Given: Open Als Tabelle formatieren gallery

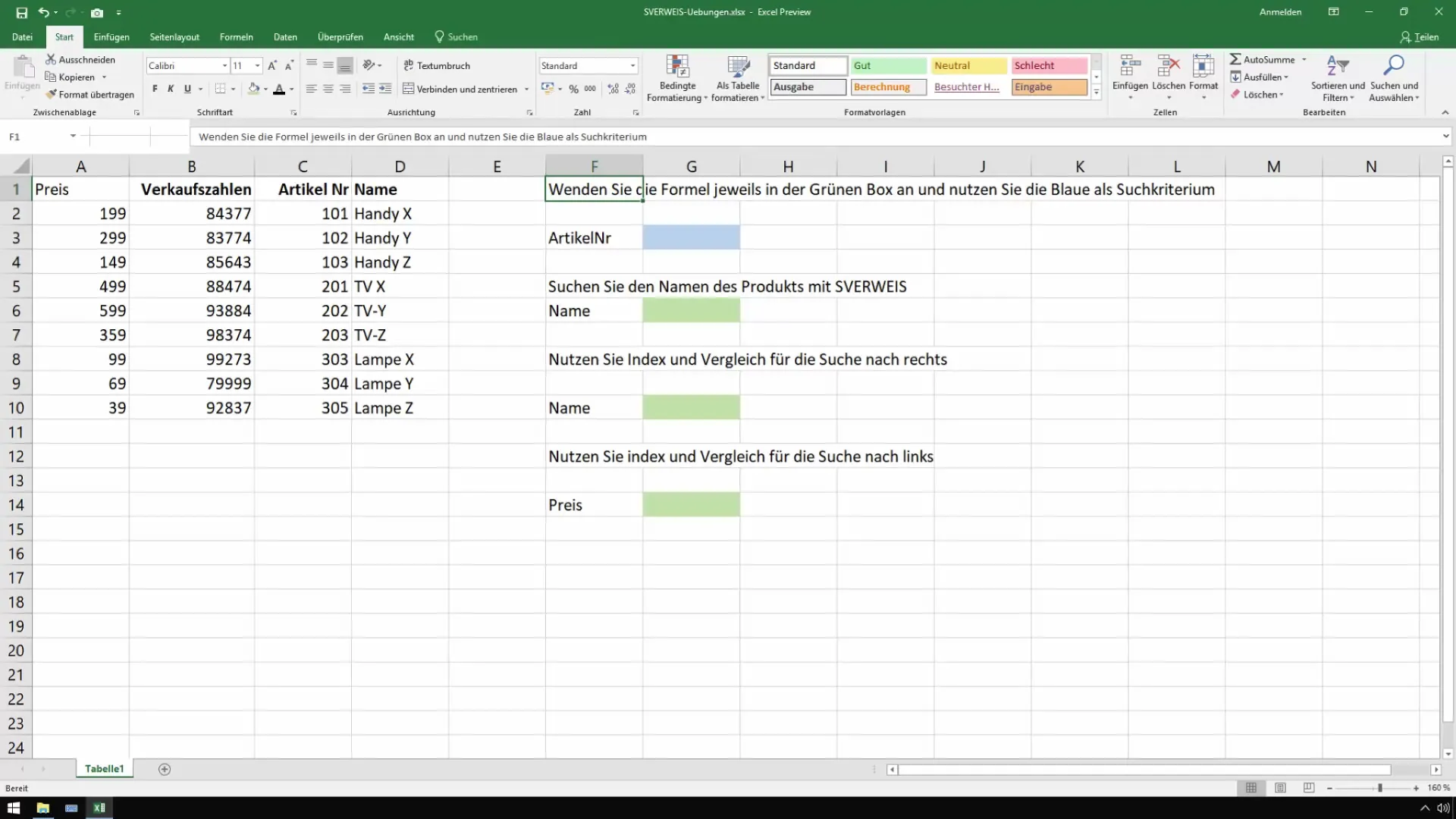Looking at the screenshot, I should (x=737, y=78).
